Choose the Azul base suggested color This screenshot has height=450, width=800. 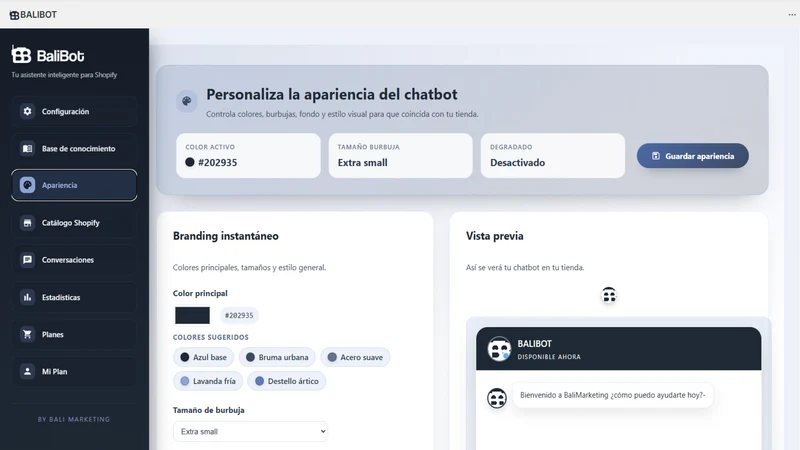(203, 357)
